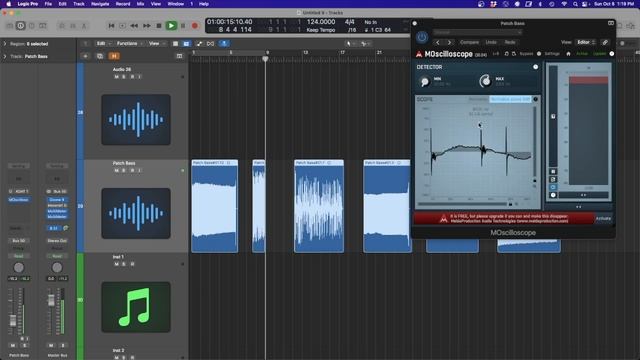The image size is (640, 360).
Task: Fast forward using the transport control
Action: click(x=147, y=26)
